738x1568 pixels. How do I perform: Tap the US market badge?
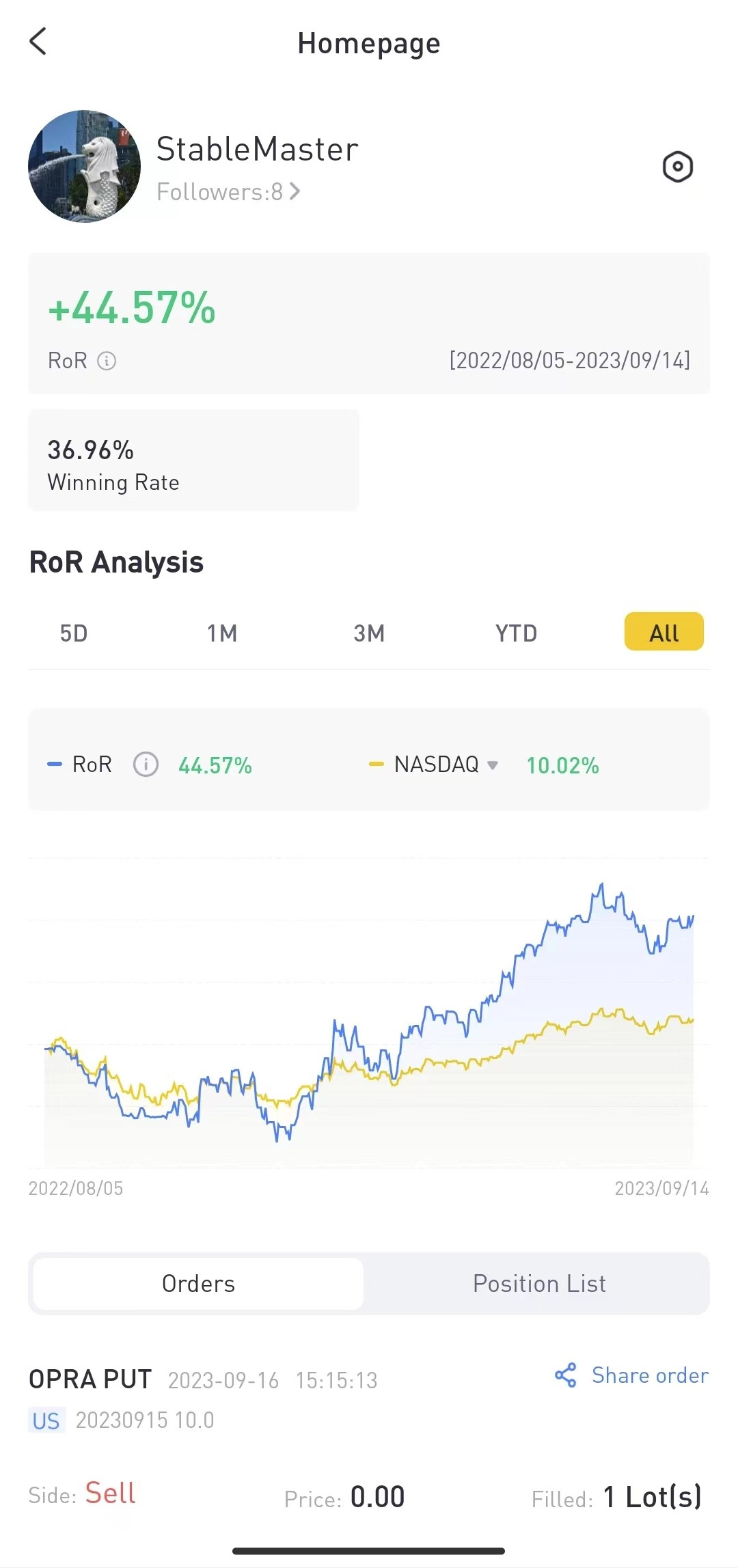coord(46,1420)
